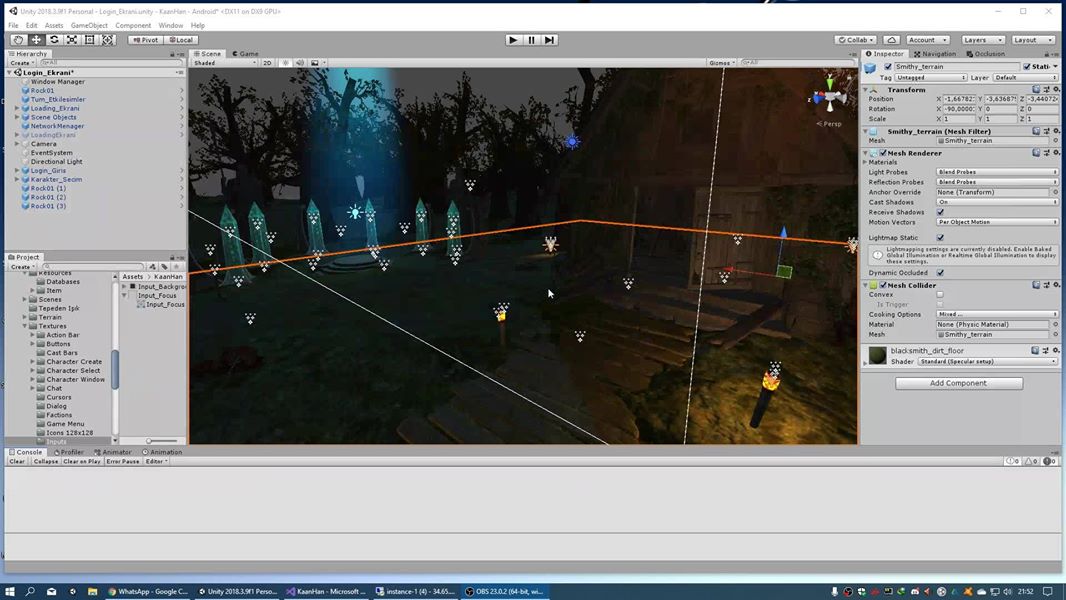Open the Assets menu
This screenshot has height=600, width=1066.
click(54, 25)
